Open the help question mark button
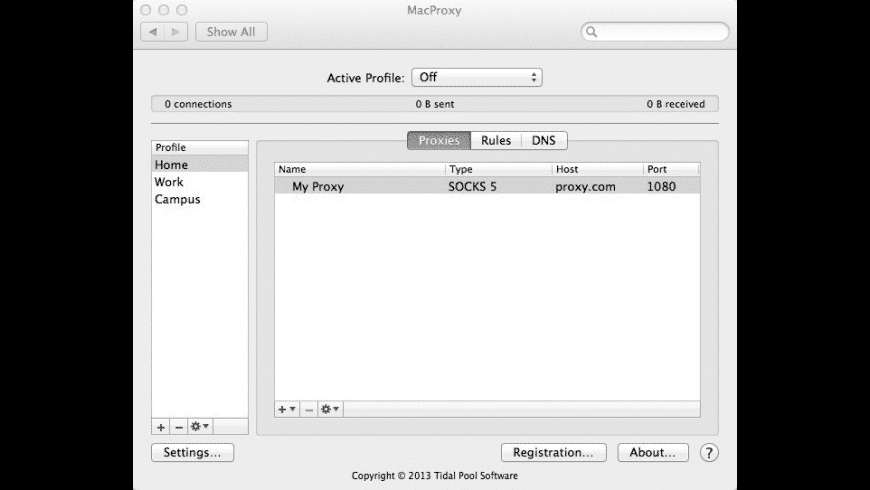870x490 pixels. pyautogui.click(x=709, y=453)
